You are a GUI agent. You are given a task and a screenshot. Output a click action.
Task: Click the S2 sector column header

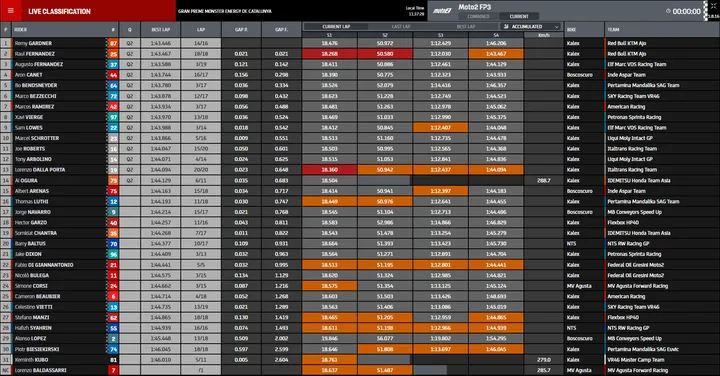click(385, 35)
